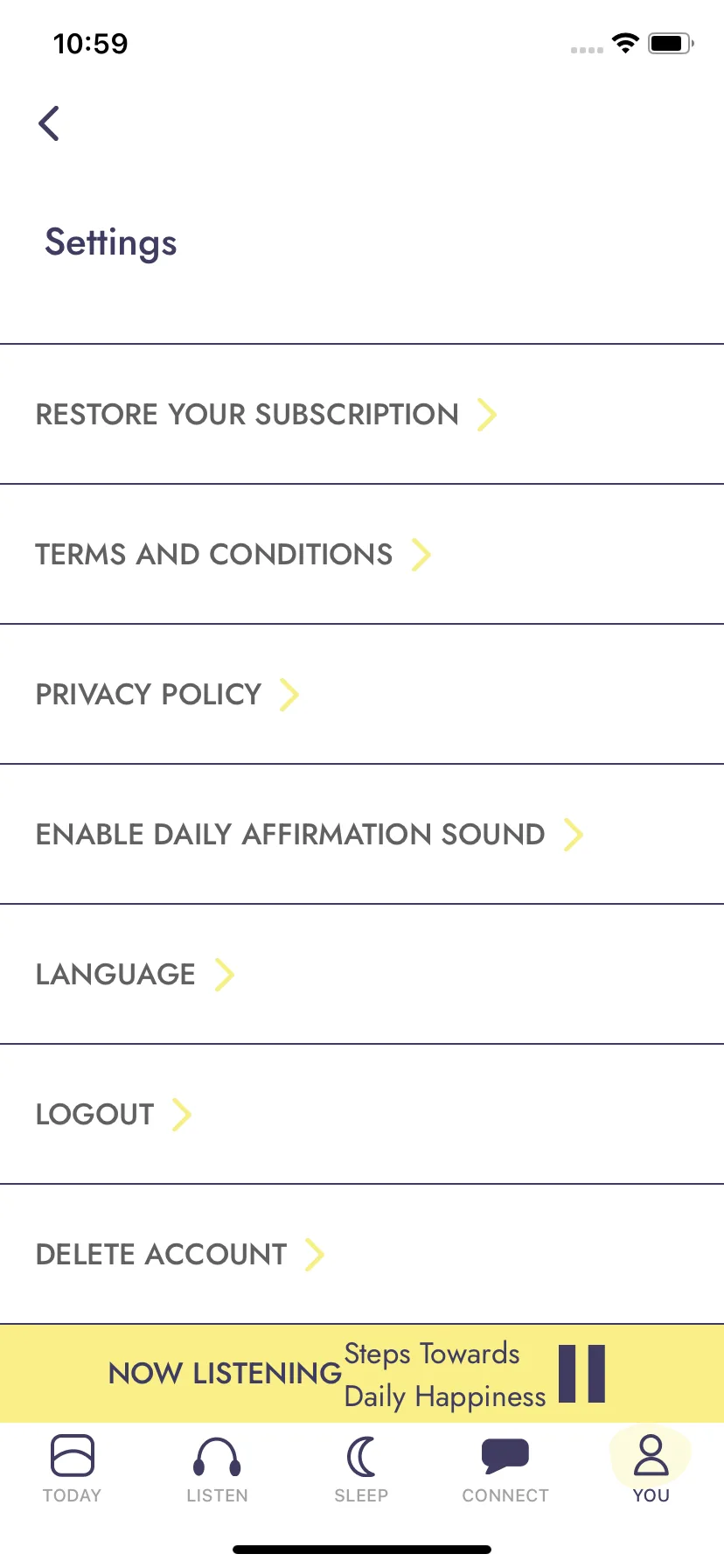Expand chevron beside Language
This screenshot has width=724, height=1568.
225,974
